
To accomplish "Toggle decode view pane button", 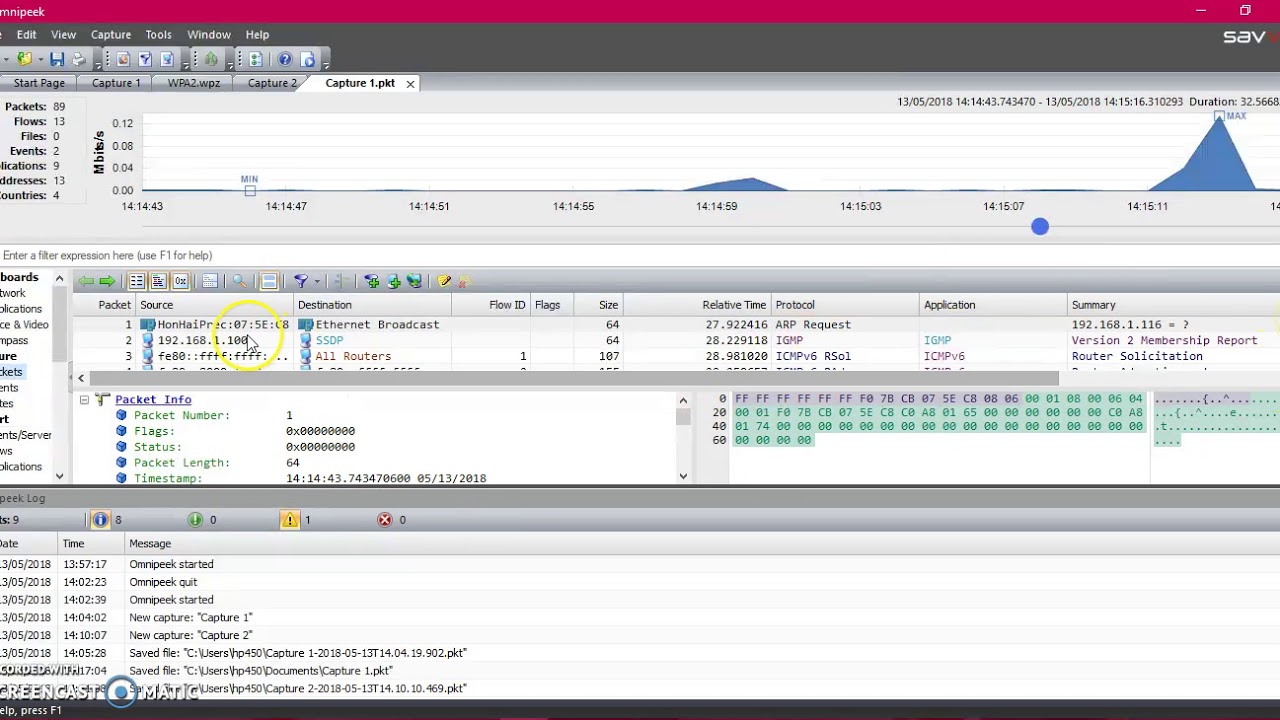I will click(x=158, y=282).
